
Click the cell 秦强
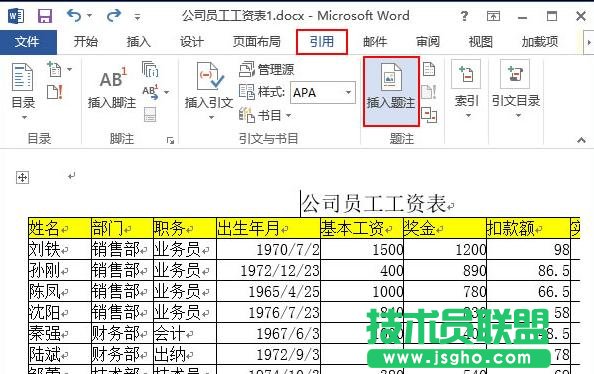click(60, 333)
